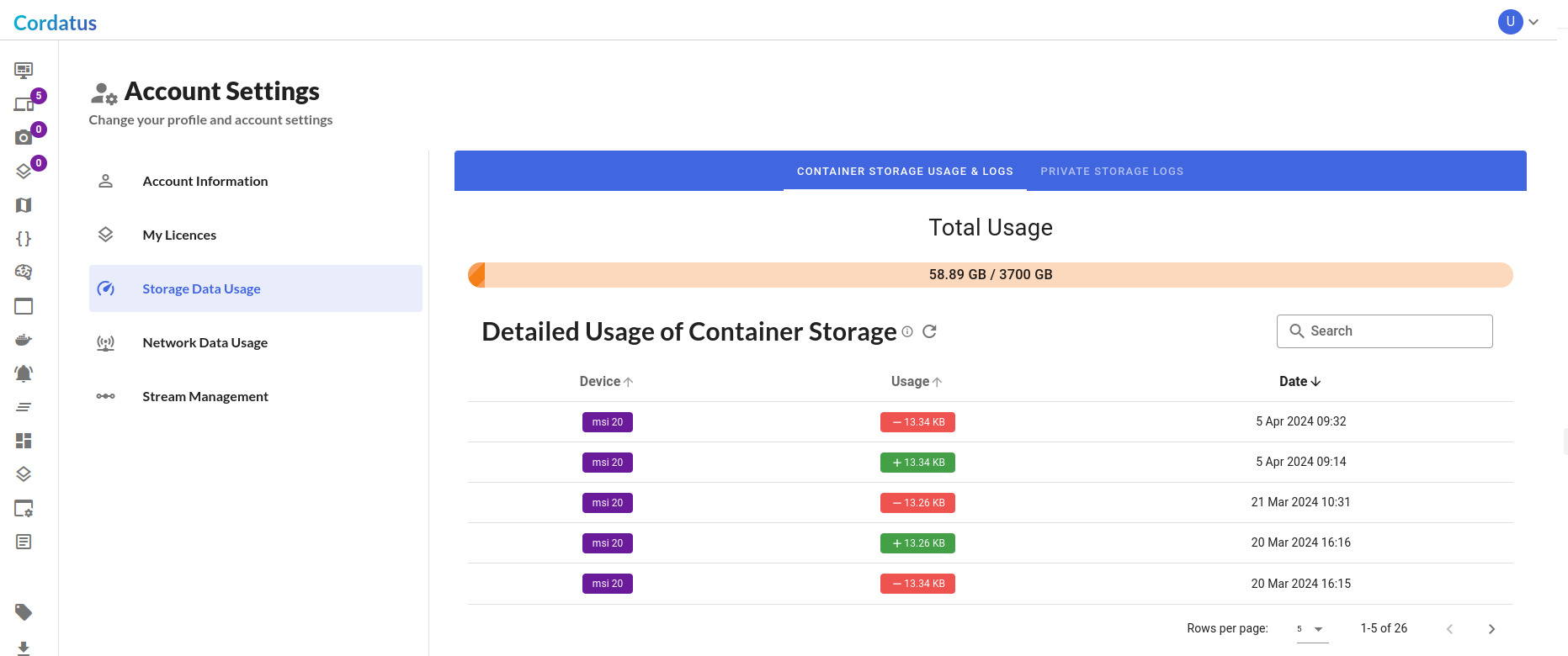Click the Cordatus logo link
Image resolution: width=1568 pixels, height=656 pixels.
[x=55, y=23]
